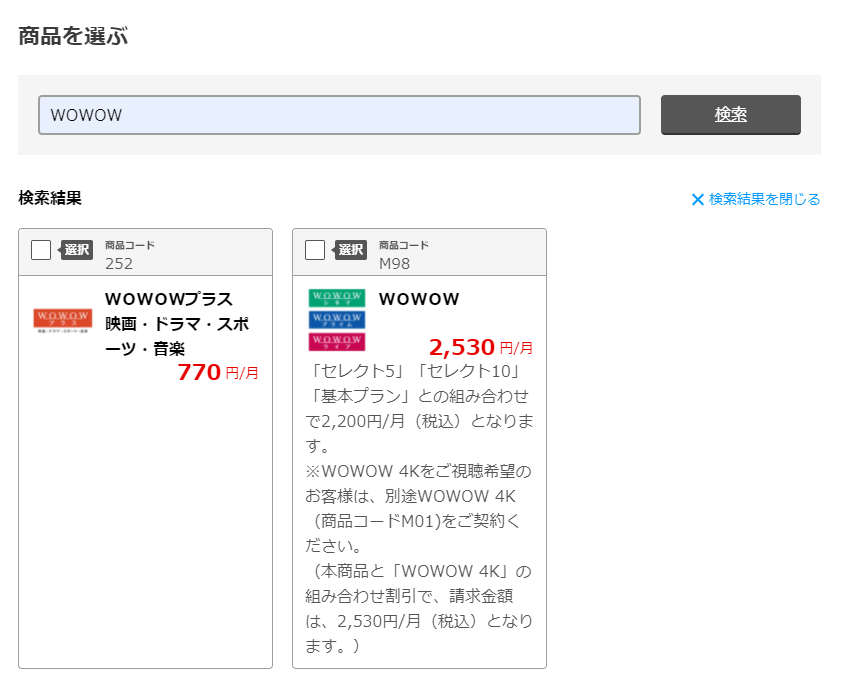
Task: Click the セレクト5 セレクト10 description text
Action: 419,408
